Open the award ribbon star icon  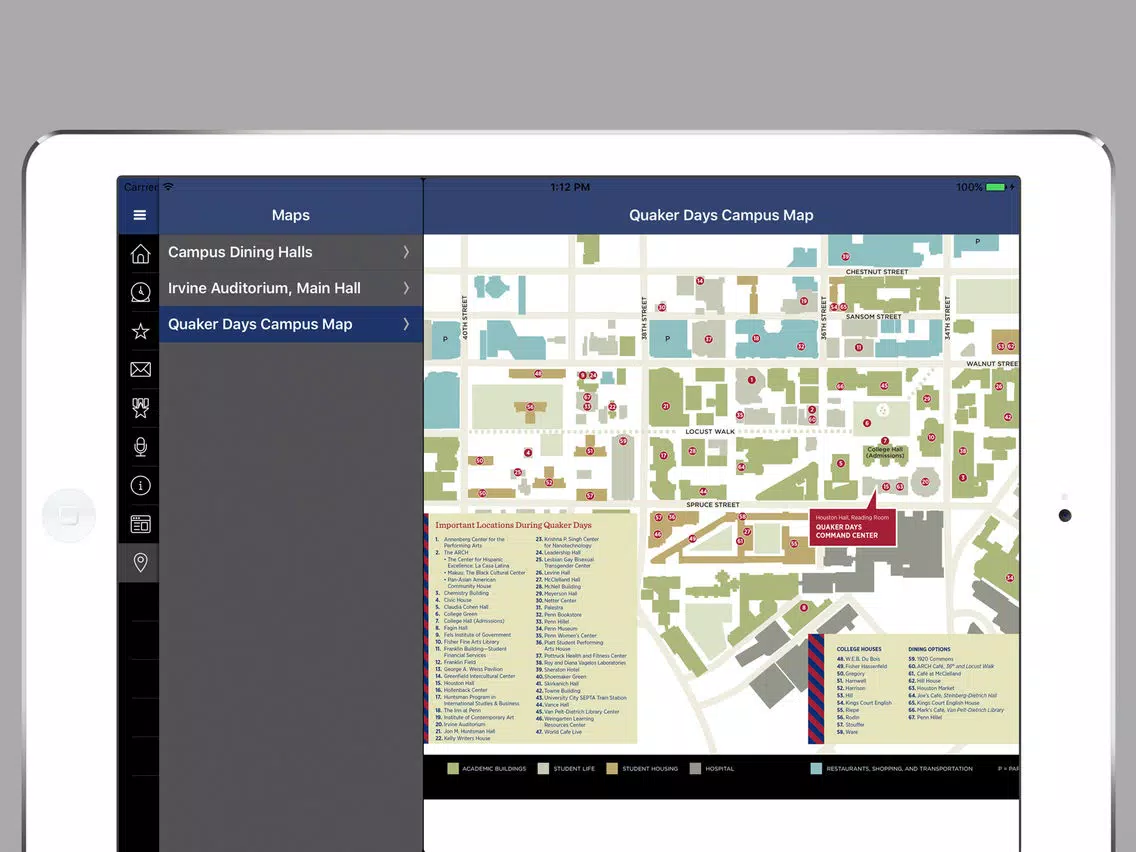[141, 408]
